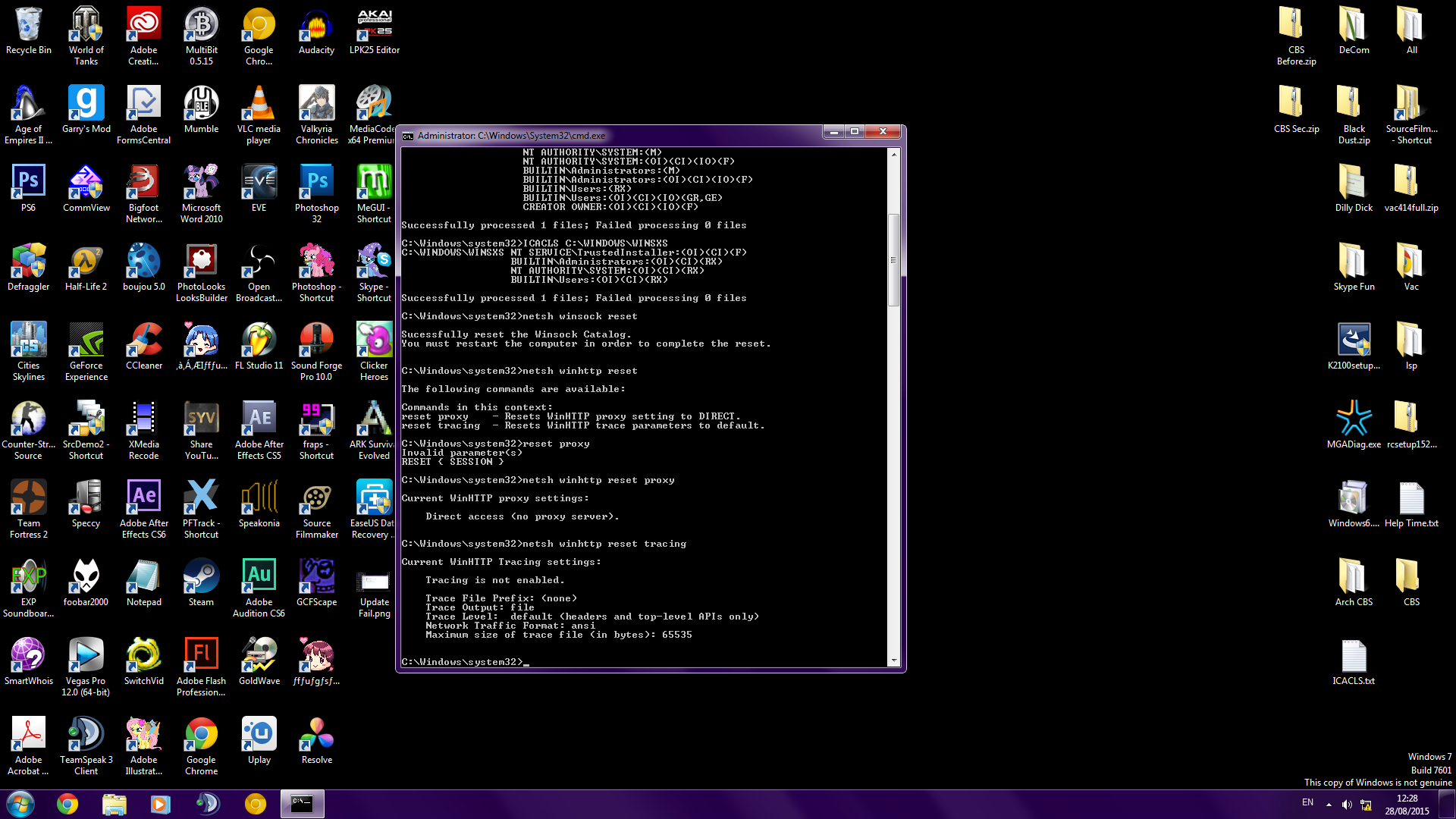Select the Valkyria Chronicles icon
Image resolution: width=1456 pixels, height=819 pixels.
[x=316, y=115]
